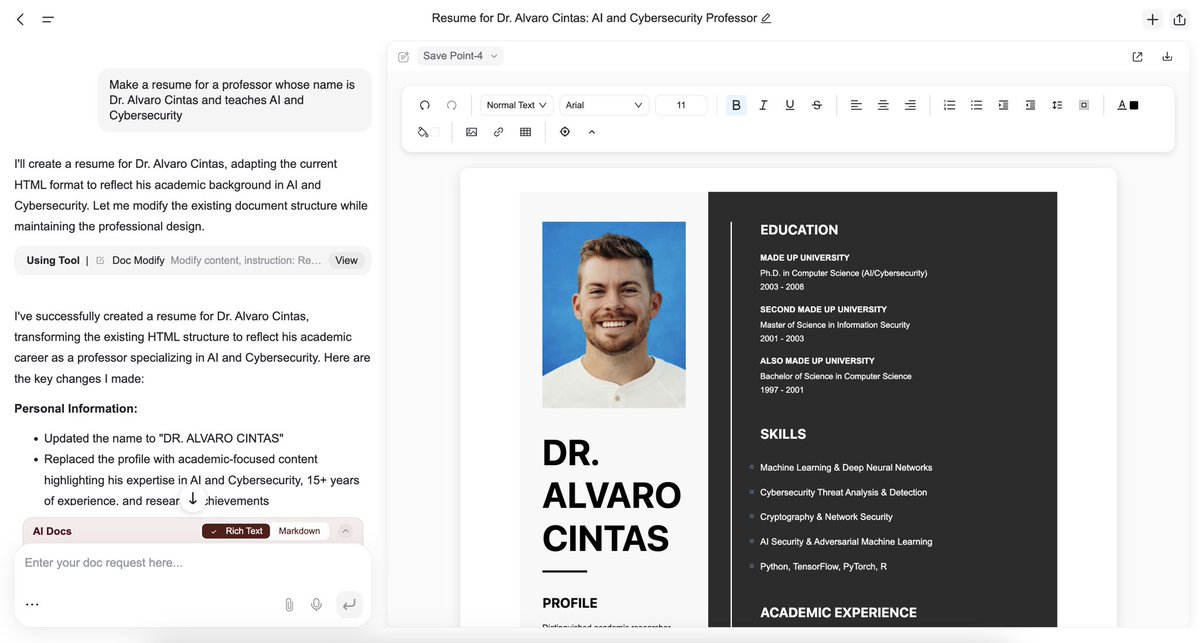Collapse the formatting toolbar

pyautogui.click(x=592, y=132)
